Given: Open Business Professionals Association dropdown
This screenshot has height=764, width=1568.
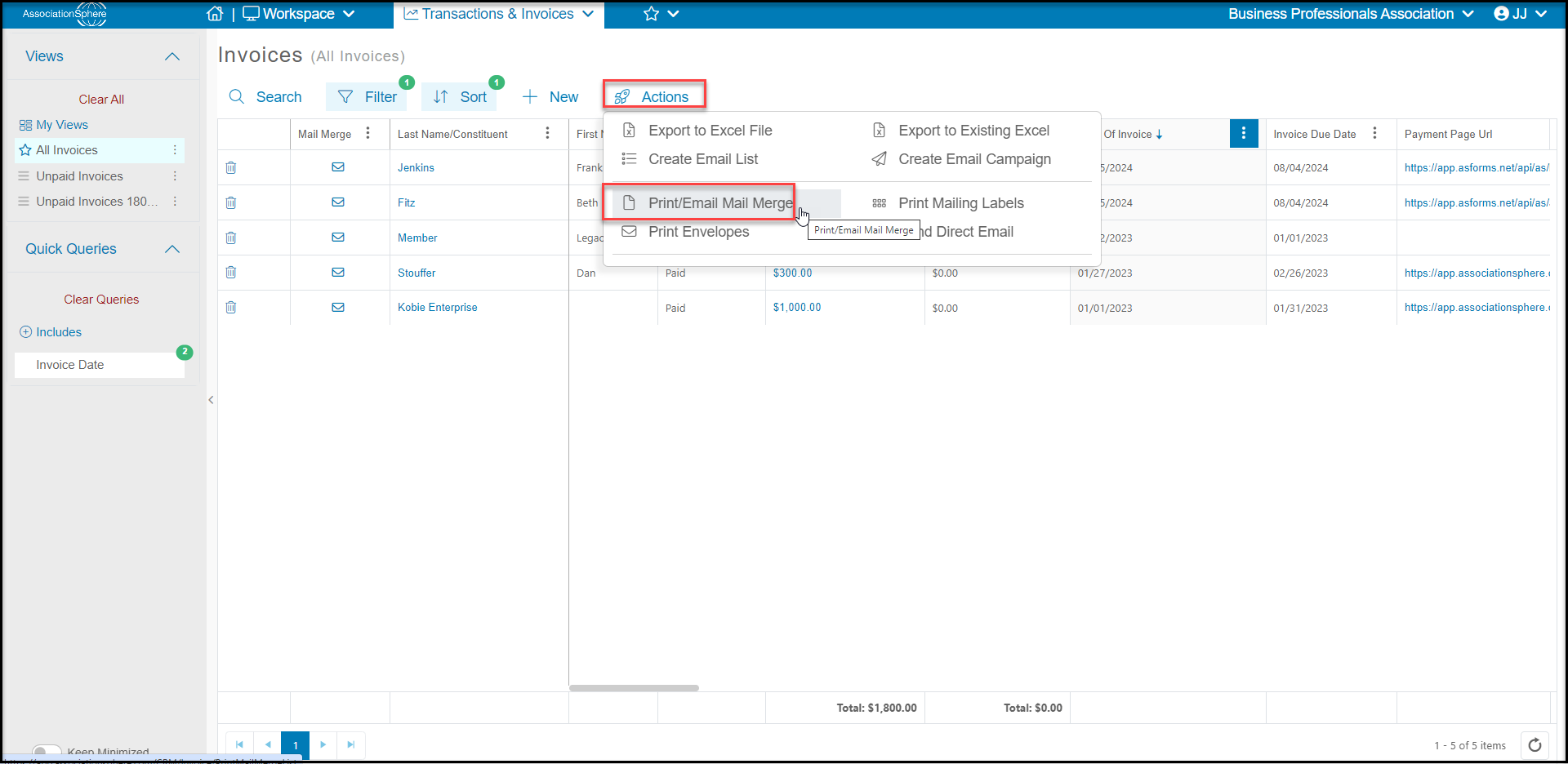Looking at the screenshot, I should (x=1351, y=14).
